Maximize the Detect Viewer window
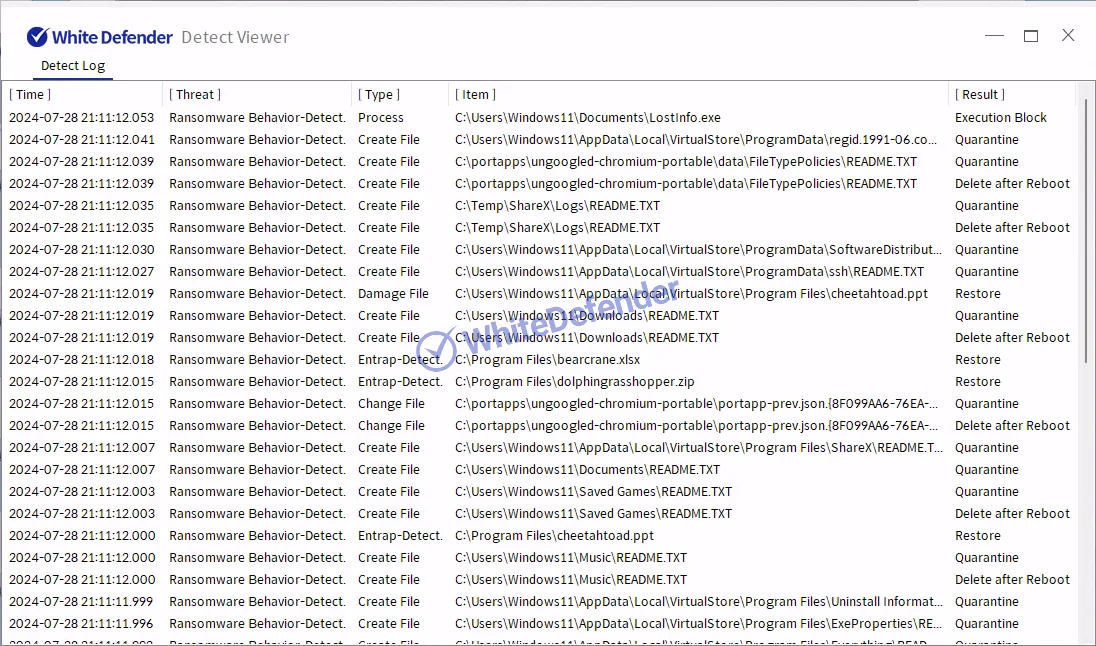Image resolution: width=1096 pixels, height=646 pixels. [x=1031, y=36]
